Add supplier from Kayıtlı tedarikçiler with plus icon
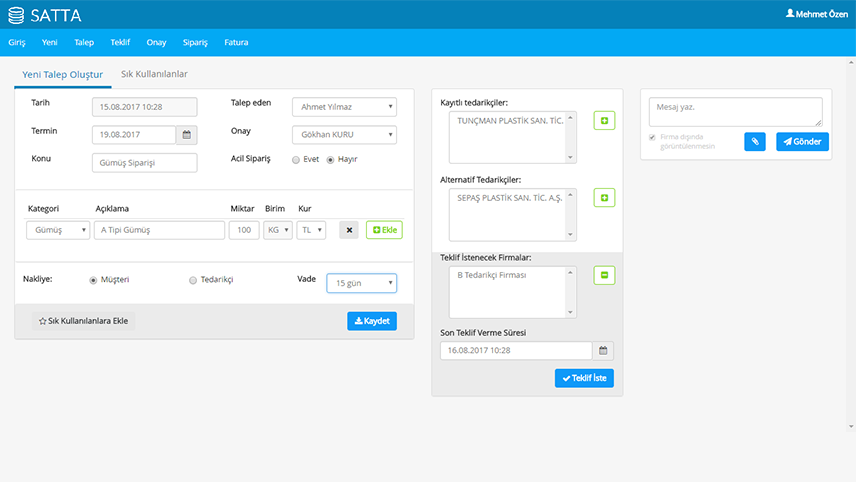This screenshot has width=856, height=482. pos(604,121)
